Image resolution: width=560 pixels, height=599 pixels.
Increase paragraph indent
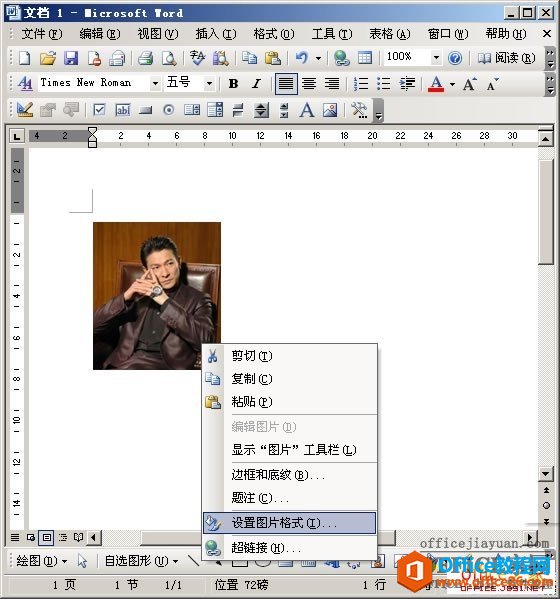[407, 83]
